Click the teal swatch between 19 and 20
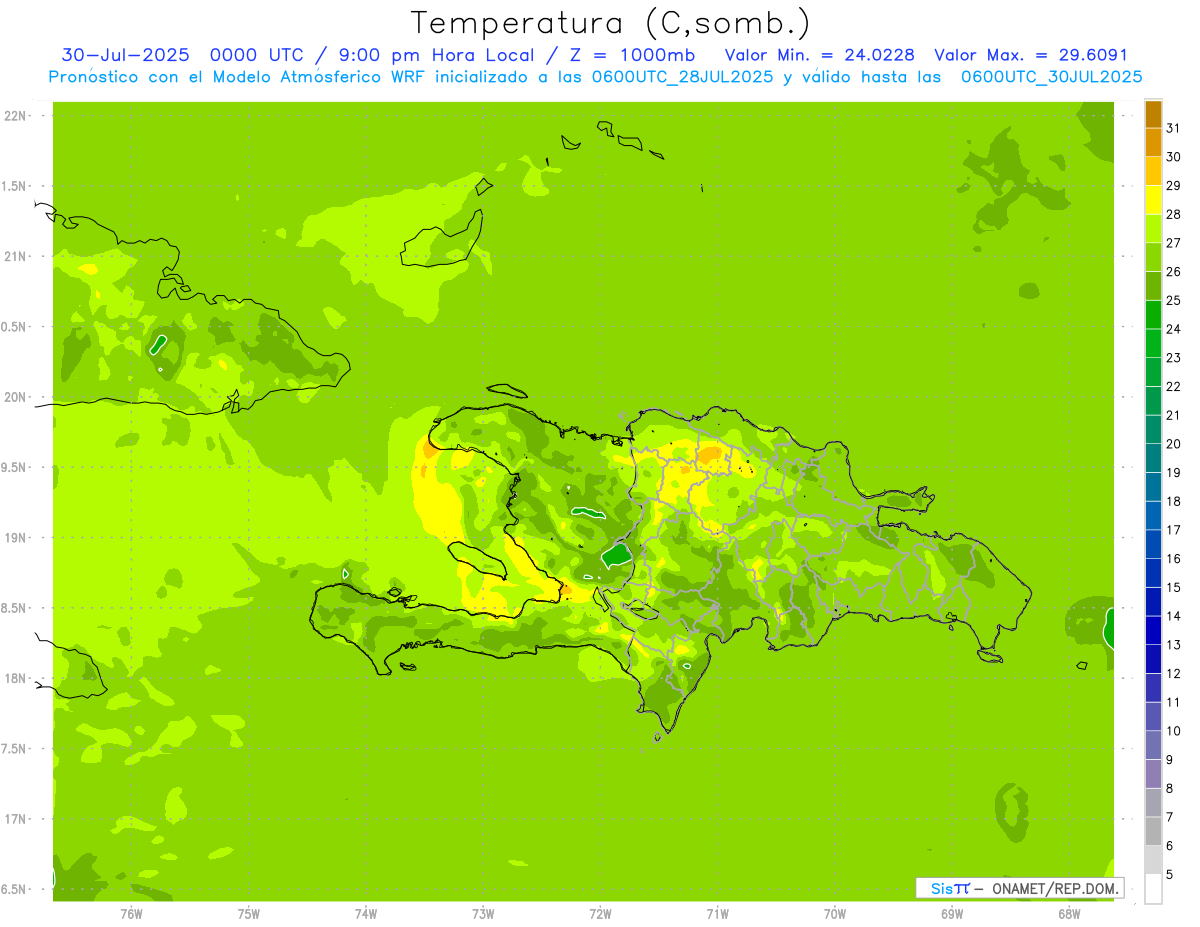Screen dimensions: 1200x927 coord(1153,458)
